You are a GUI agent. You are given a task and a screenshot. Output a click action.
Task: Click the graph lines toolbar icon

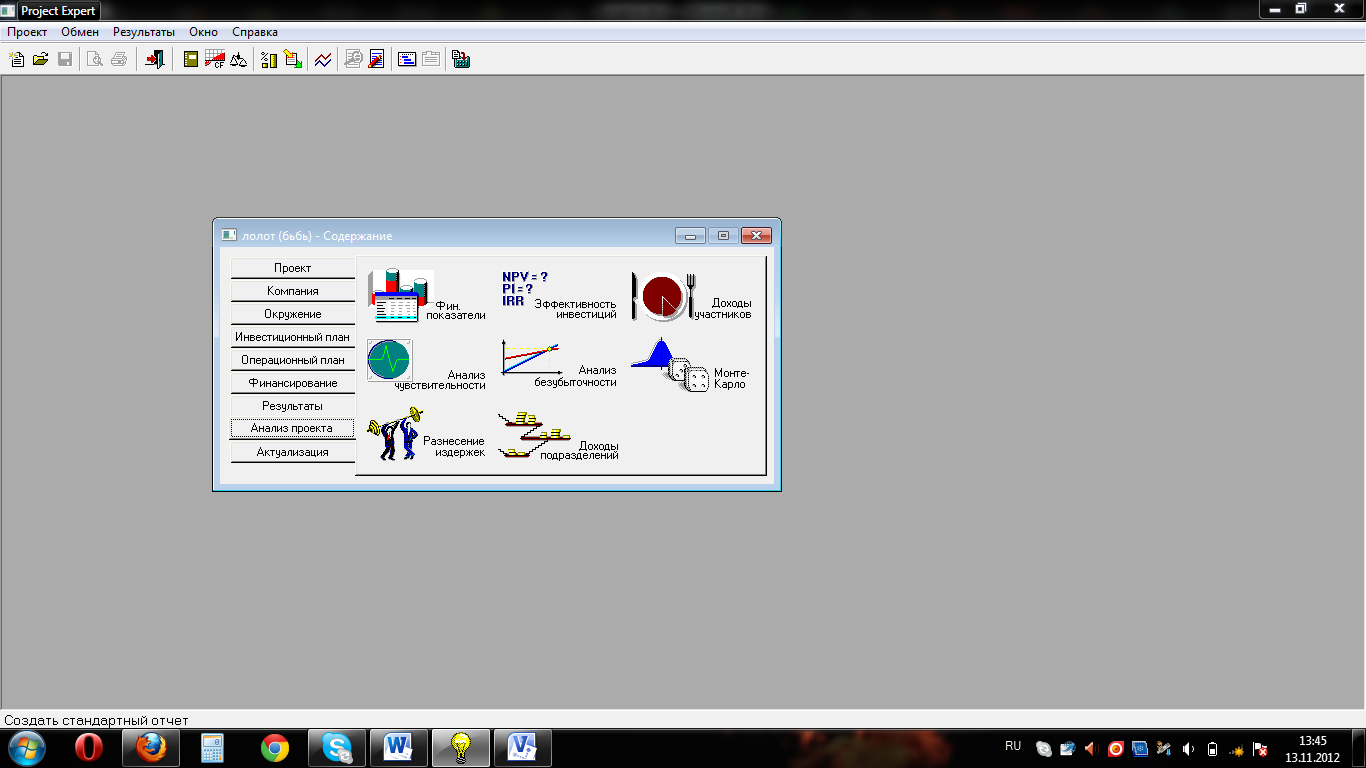tap(323, 59)
